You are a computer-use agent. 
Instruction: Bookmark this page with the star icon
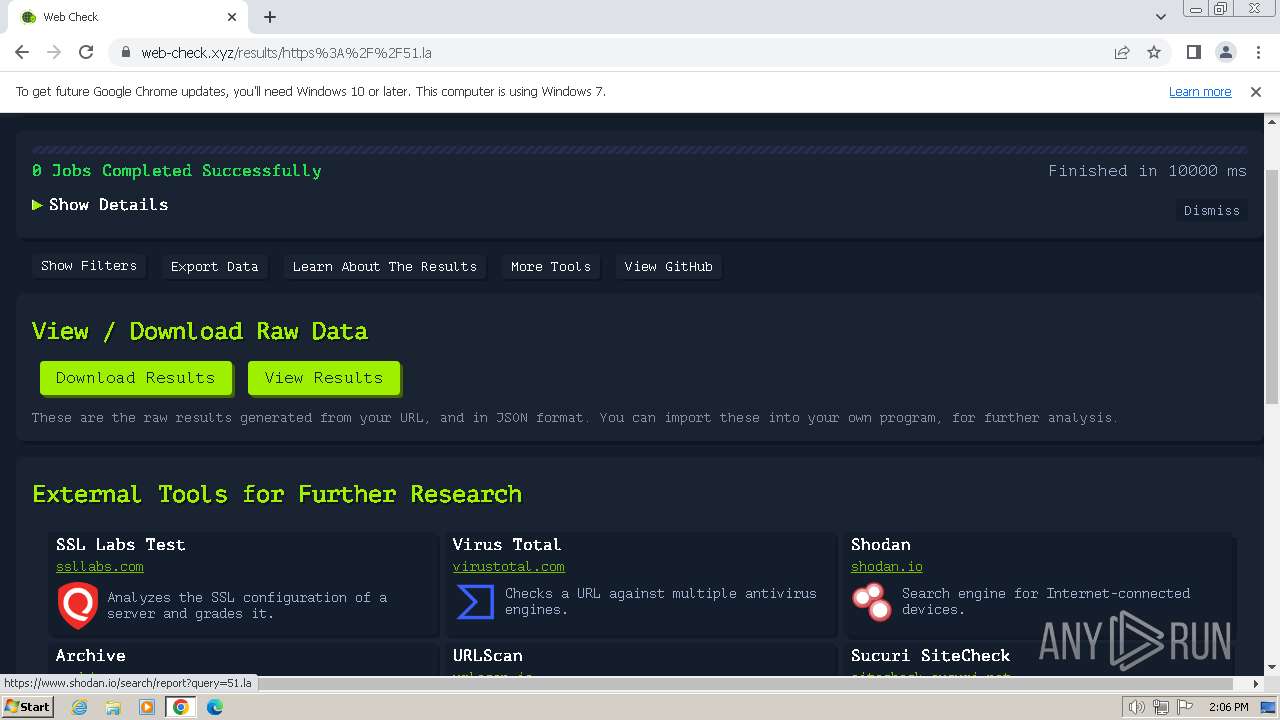click(1154, 53)
